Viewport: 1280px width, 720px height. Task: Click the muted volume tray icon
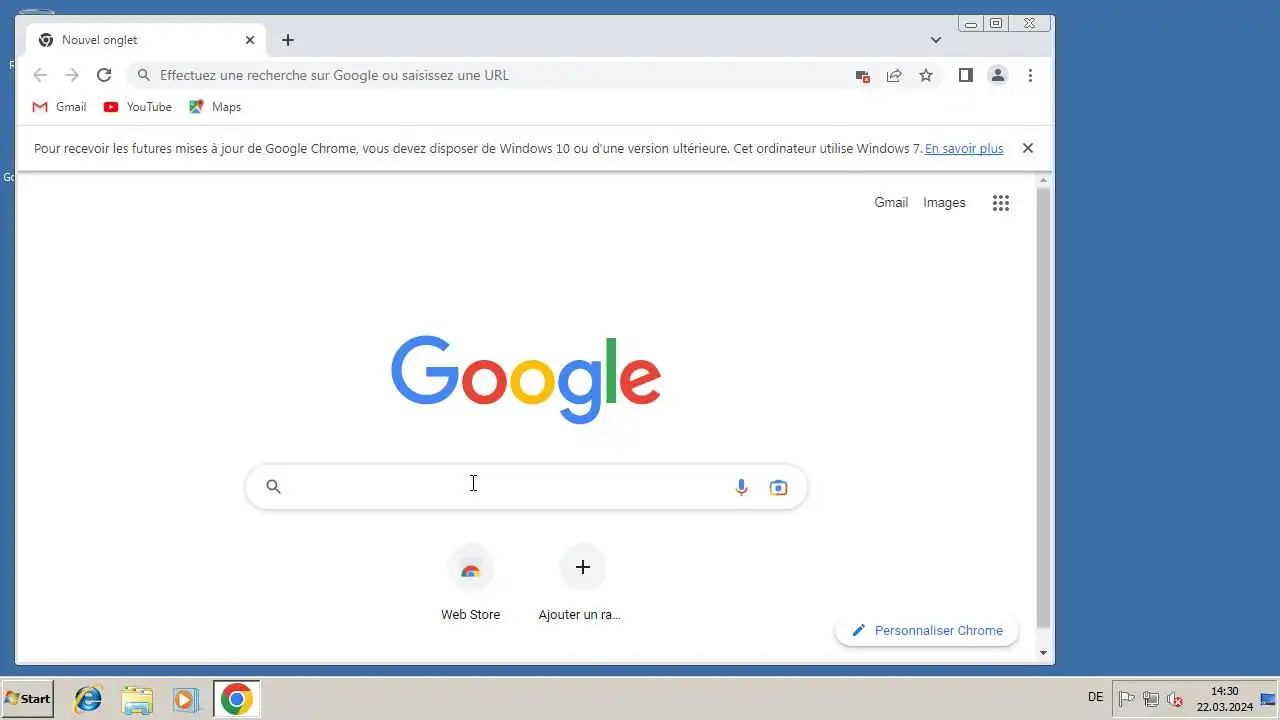point(1175,699)
